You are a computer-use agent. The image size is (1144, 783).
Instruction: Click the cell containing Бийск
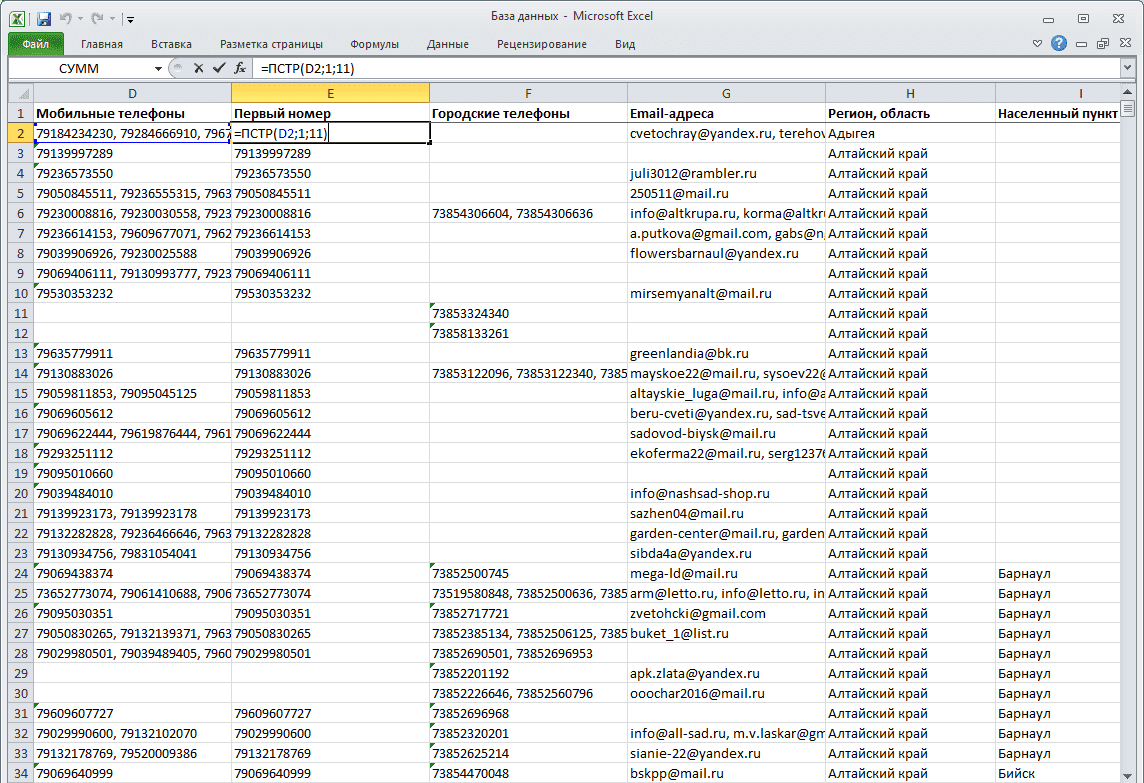[x=1057, y=774]
